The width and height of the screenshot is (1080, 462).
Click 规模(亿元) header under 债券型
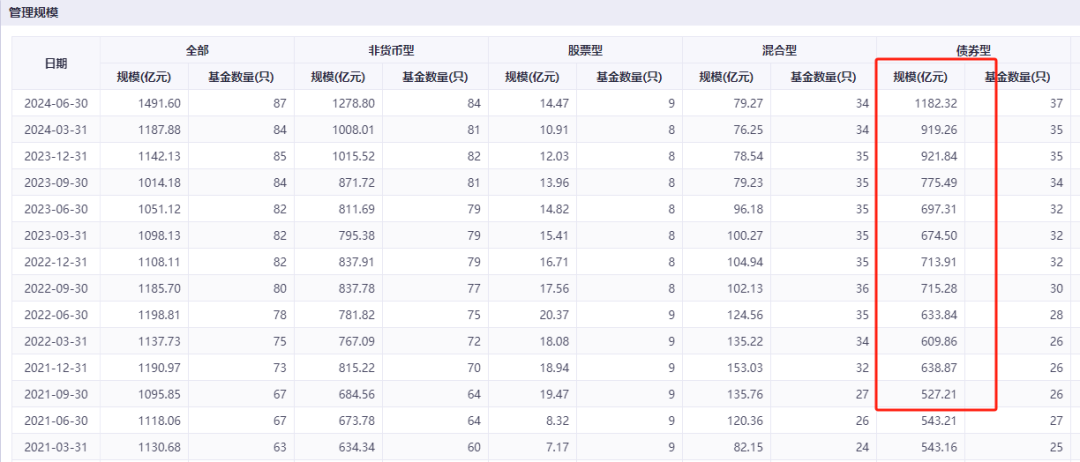(x=920, y=77)
